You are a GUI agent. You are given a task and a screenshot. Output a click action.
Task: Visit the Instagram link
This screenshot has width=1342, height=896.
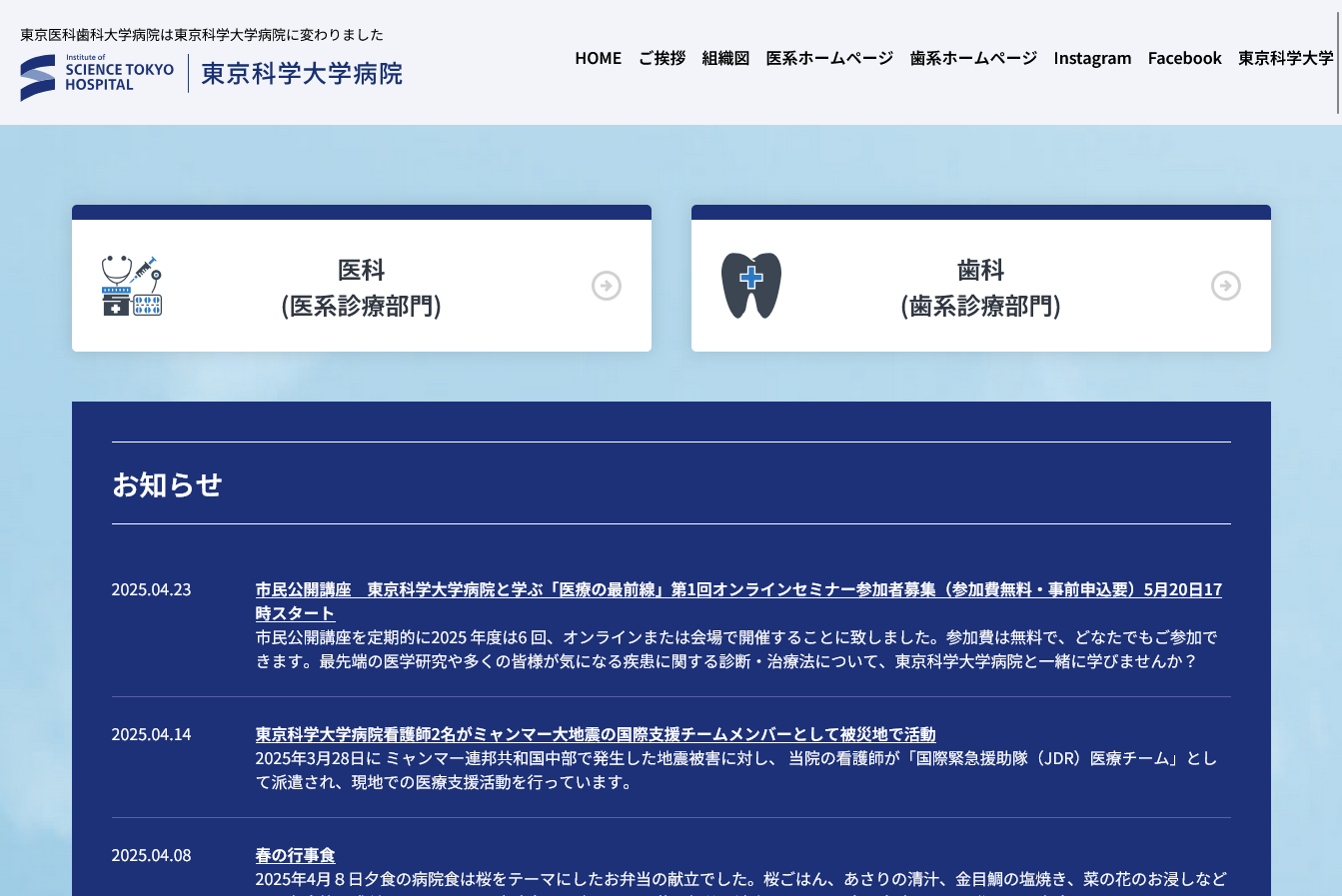click(x=1092, y=58)
